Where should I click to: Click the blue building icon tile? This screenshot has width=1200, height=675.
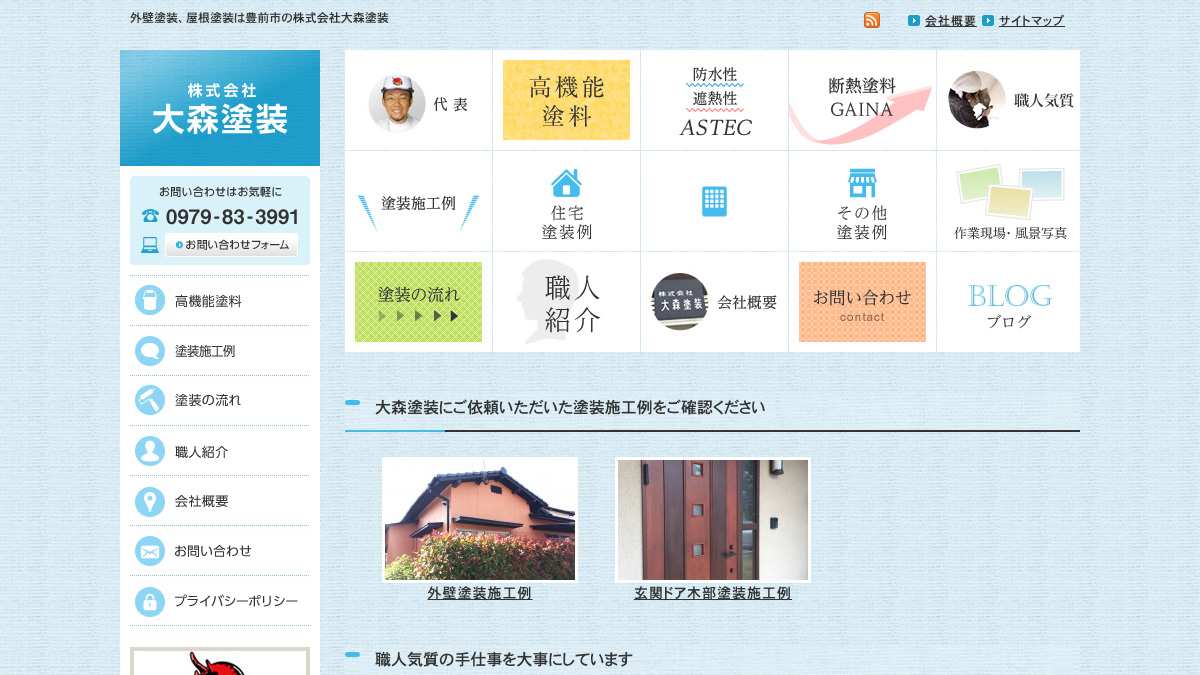click(x=714, y=201)
